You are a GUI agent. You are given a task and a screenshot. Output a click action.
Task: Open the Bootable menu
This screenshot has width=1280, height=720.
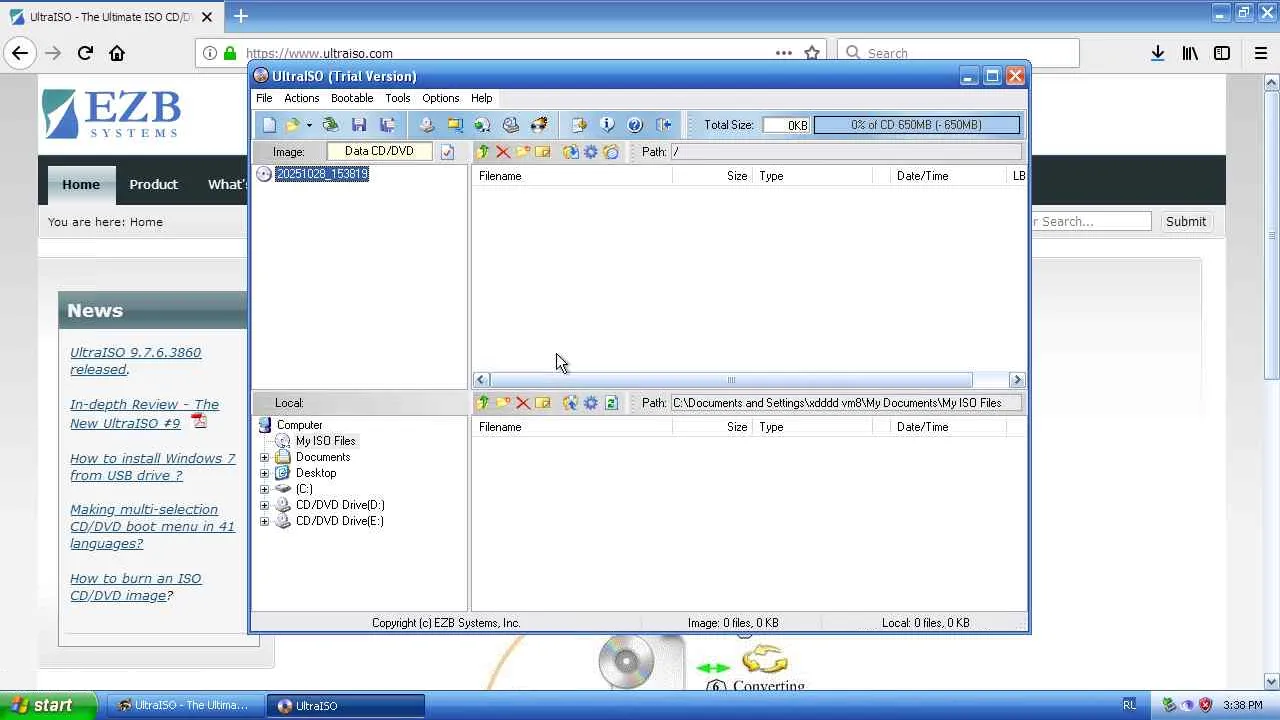(x=352, y=98)
